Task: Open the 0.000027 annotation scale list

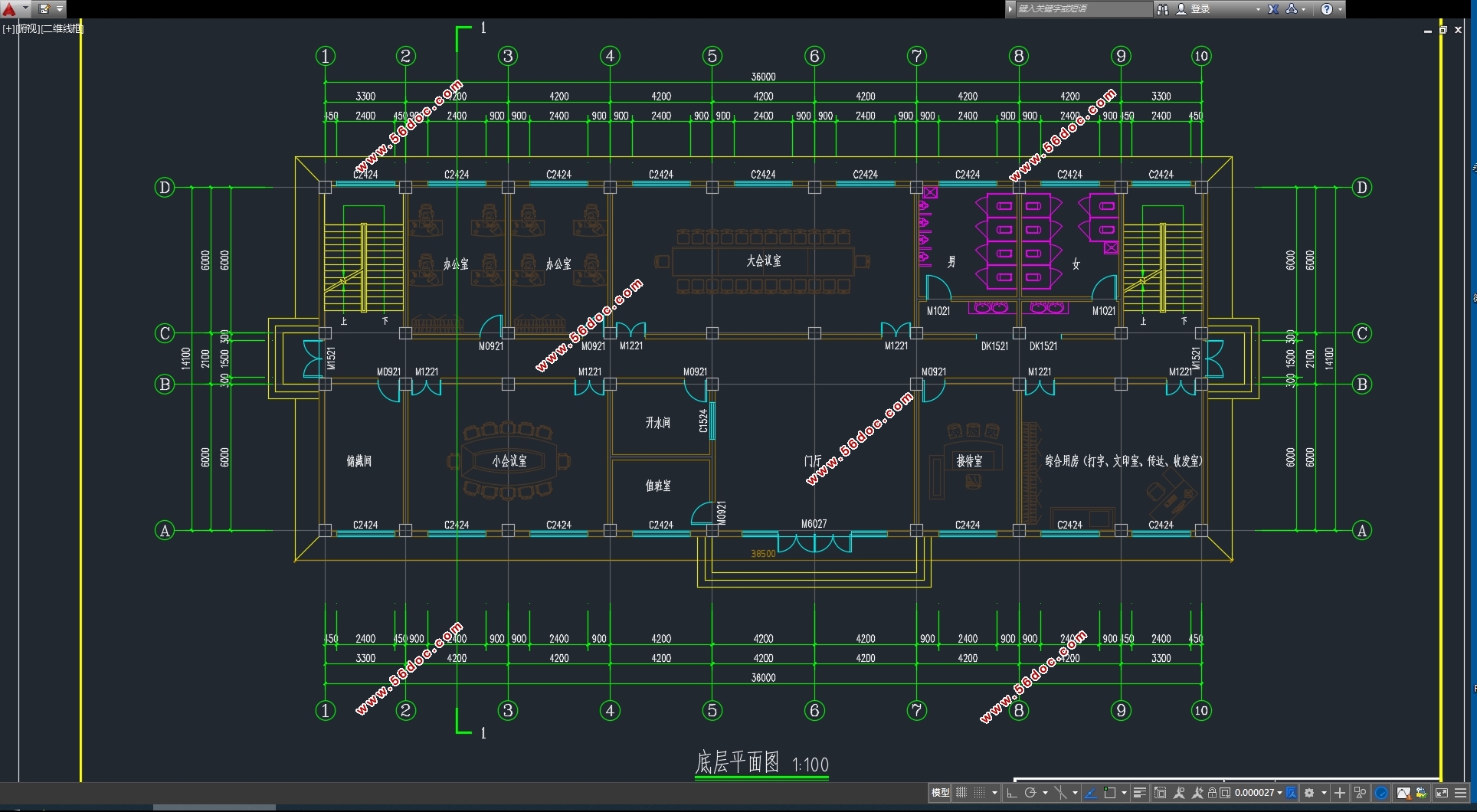Action: click(1258, 793)
